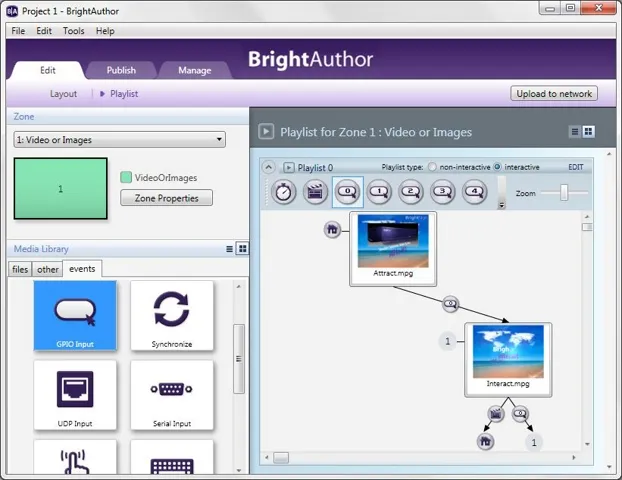Select the GPIO 0 event button
This screenshot has width=622, height=480.
pyautogui.click(x=347, y=192)
